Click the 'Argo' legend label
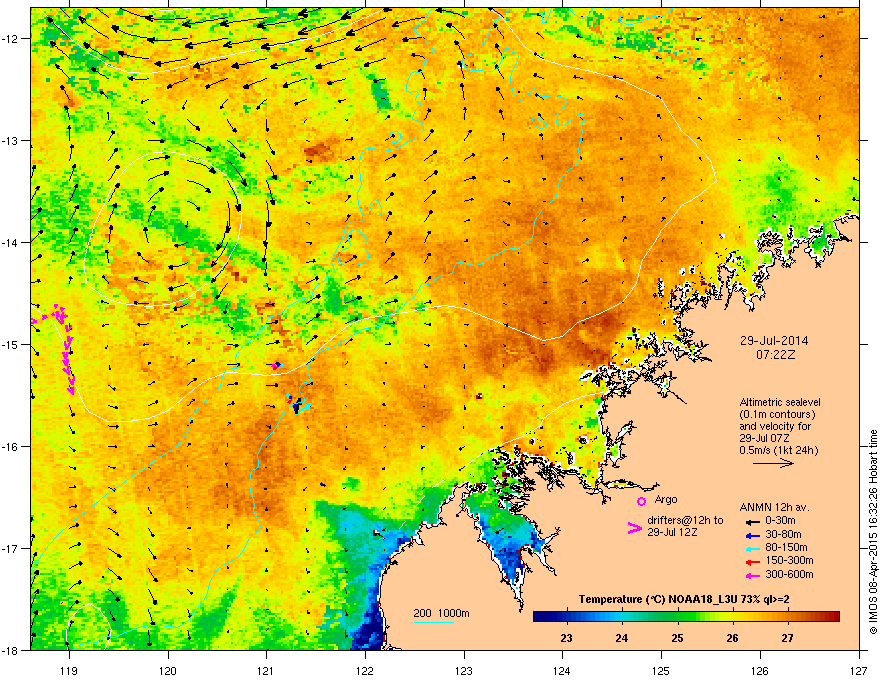 tap(666, 499)
